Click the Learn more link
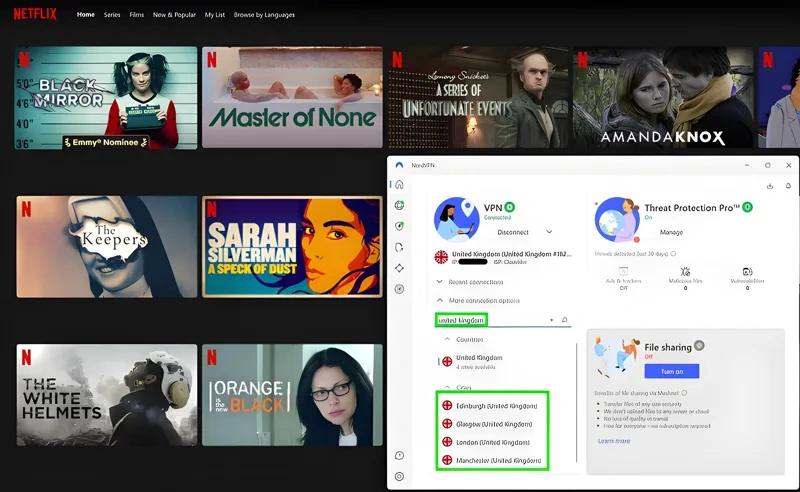The height and width of the screenshot is (492, 800). 613,441
